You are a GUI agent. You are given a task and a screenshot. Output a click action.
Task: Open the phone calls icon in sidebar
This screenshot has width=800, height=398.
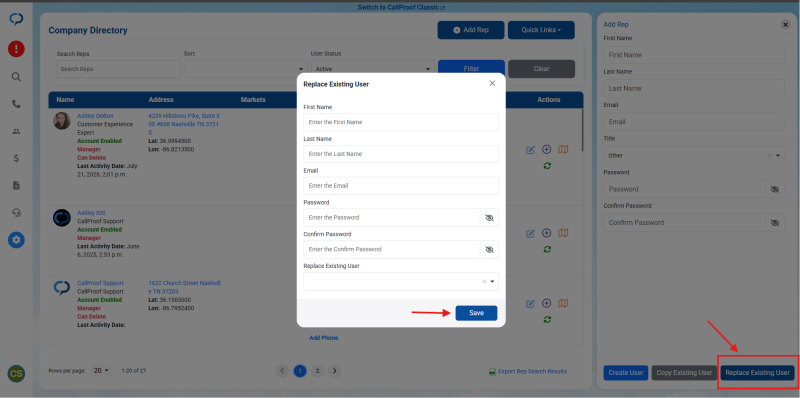(16, 104)
